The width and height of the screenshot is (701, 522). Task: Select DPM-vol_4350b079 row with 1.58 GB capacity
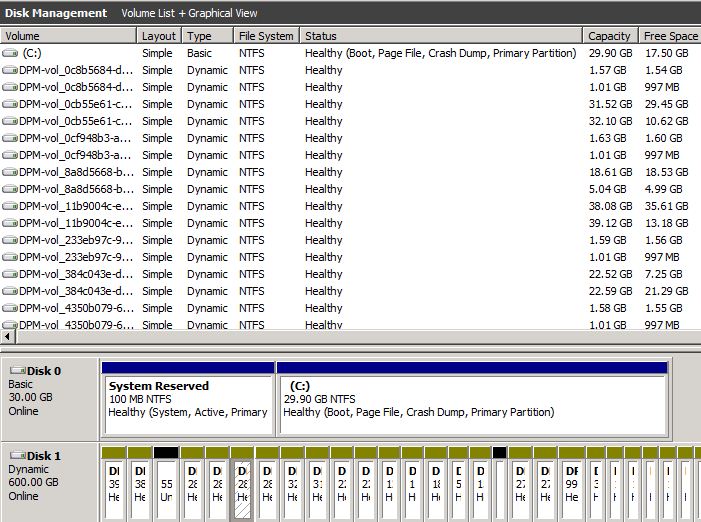click(350, 308)
